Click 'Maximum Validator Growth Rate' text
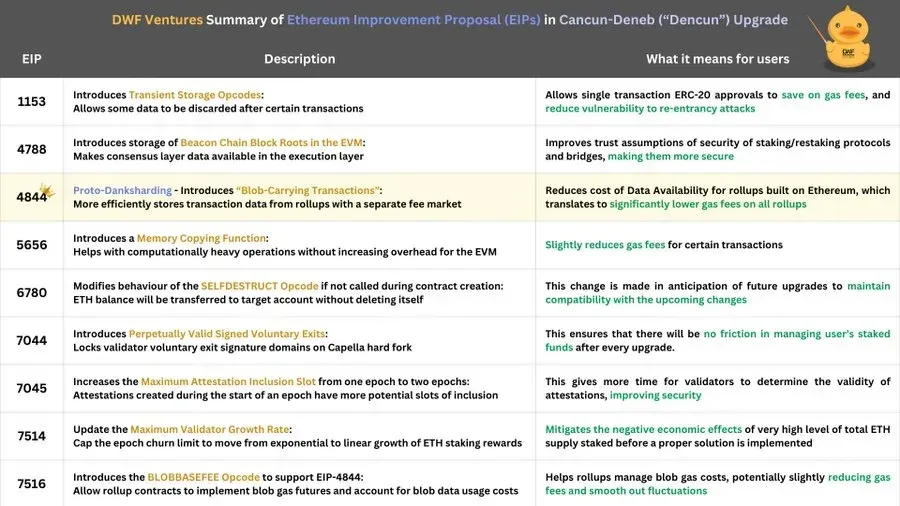This screenshot has width=900, height=506. [210, 429]
